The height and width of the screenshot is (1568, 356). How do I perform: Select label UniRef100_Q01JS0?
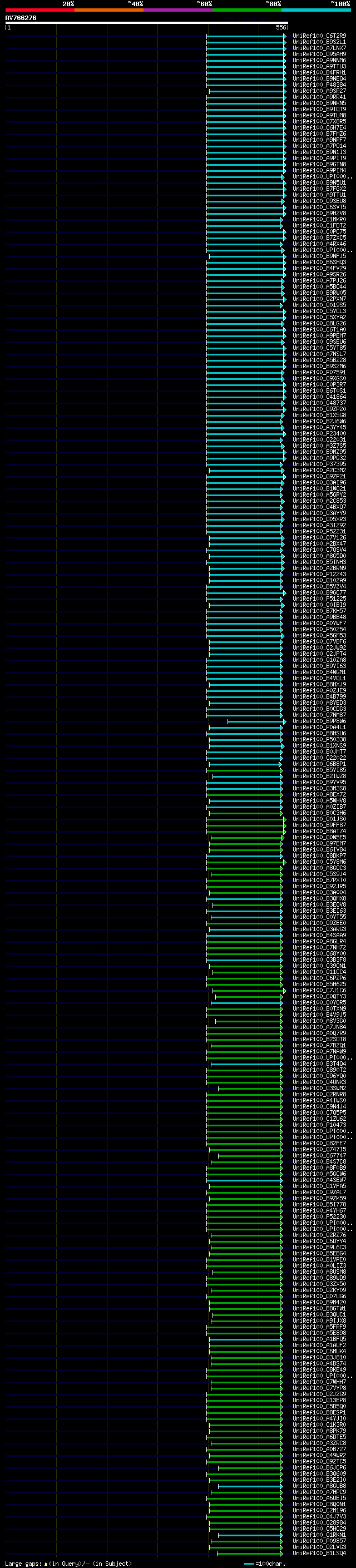319,819
